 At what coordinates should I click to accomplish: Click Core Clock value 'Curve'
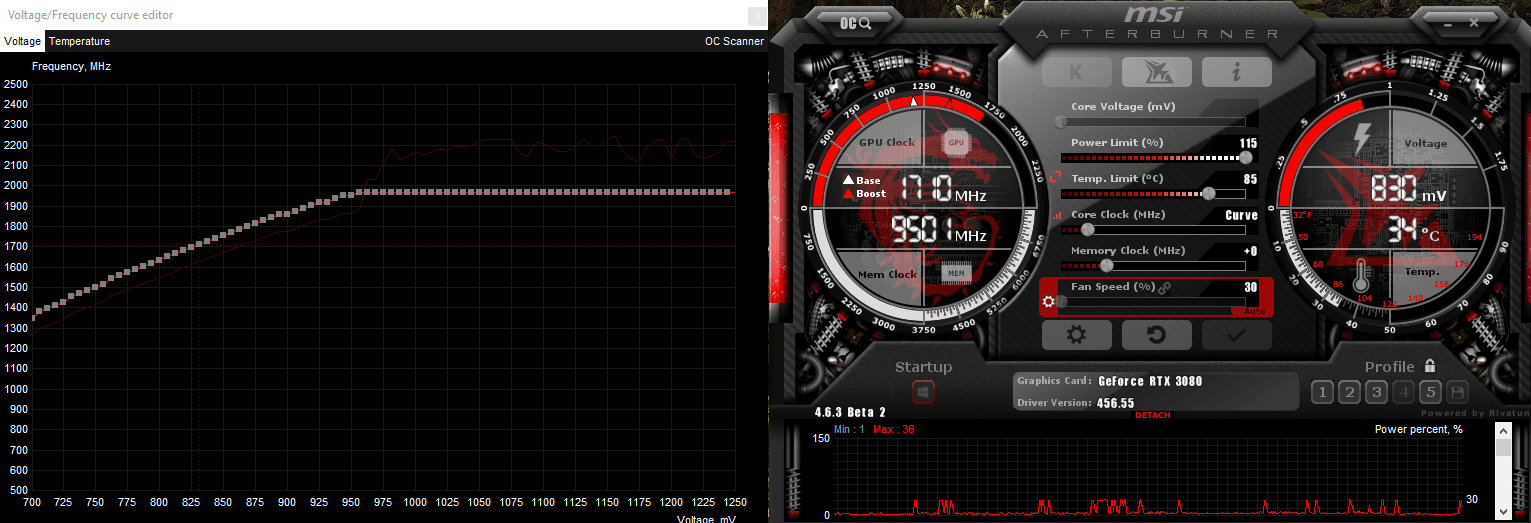1241,215
